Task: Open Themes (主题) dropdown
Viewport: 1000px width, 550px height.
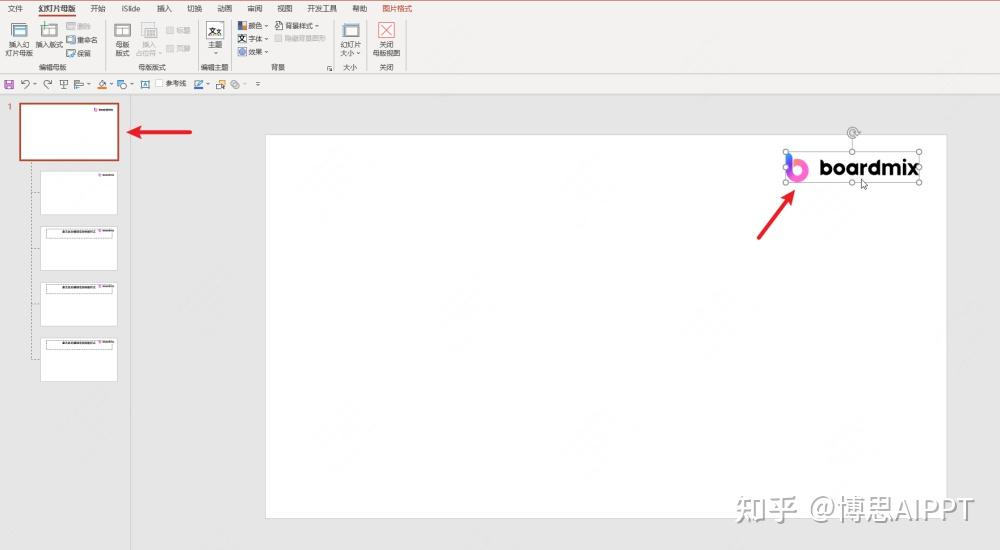Action: (x=215, y=38)
